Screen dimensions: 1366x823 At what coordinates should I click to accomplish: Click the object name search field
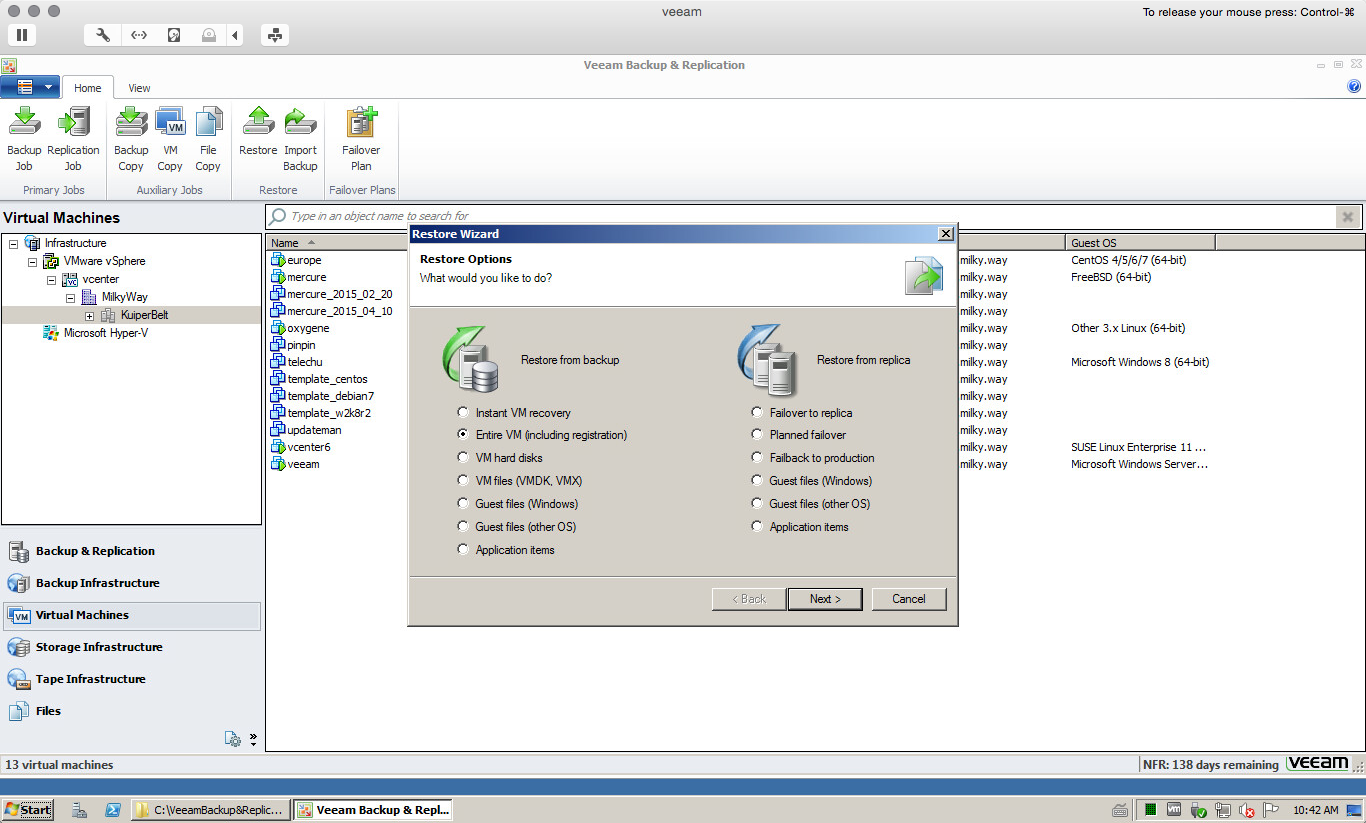[x=801, y=216]
